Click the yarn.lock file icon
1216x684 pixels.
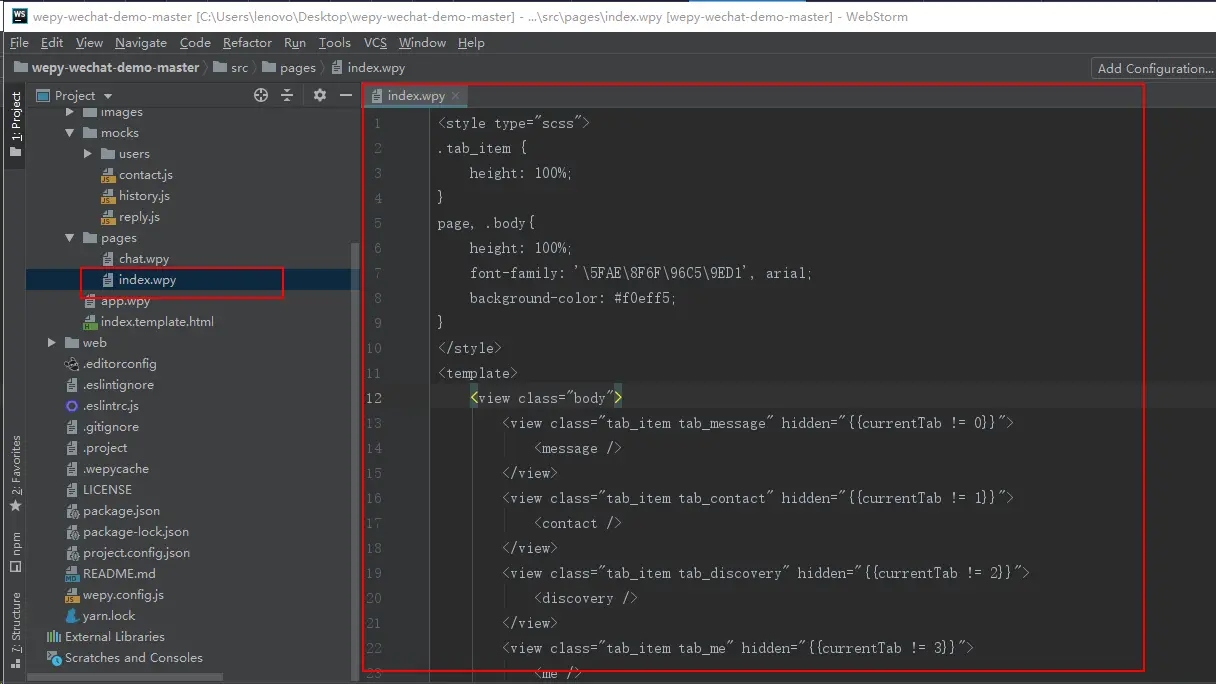tap(72, 616)
